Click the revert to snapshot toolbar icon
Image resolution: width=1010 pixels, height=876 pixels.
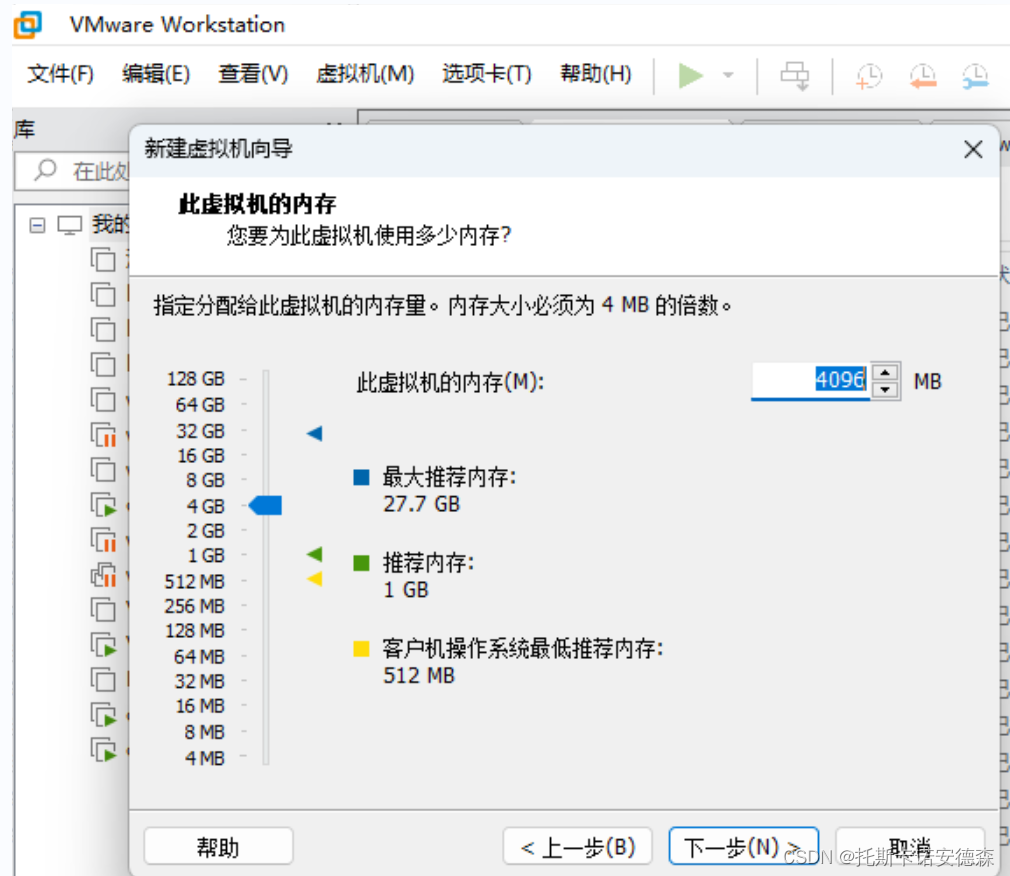(x=922, y=77)
